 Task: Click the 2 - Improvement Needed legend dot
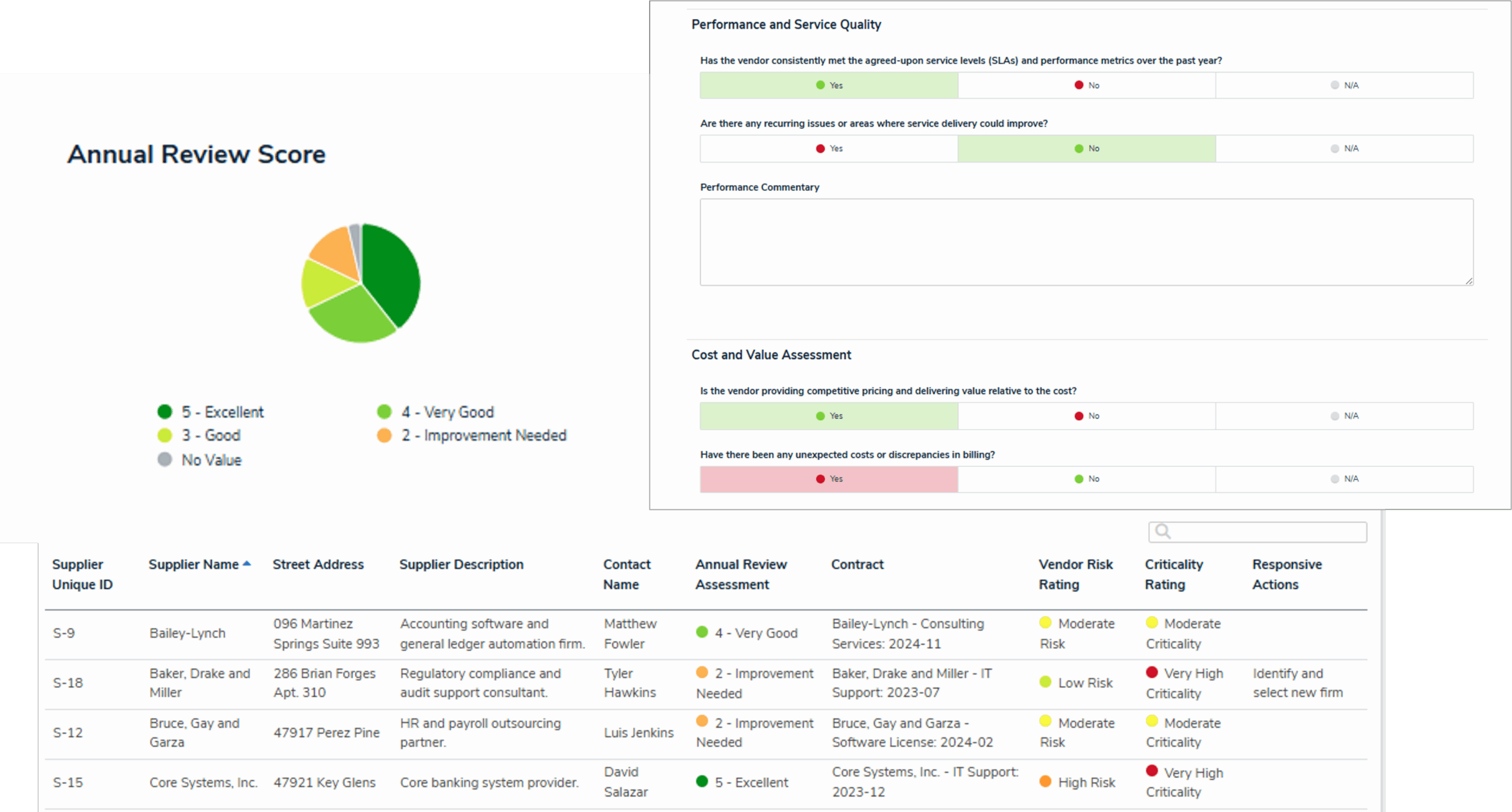pos(384,436)
